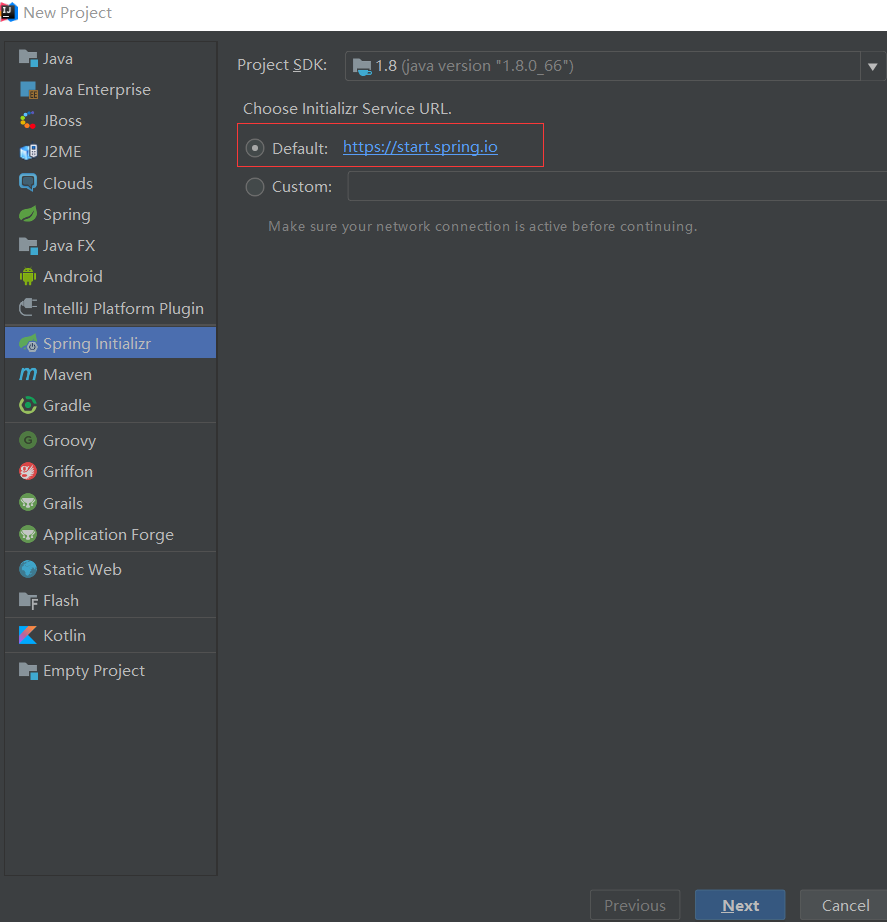Click the Android robot icon
This screenshot has width=887, height=922.
(x=28, y=276)
